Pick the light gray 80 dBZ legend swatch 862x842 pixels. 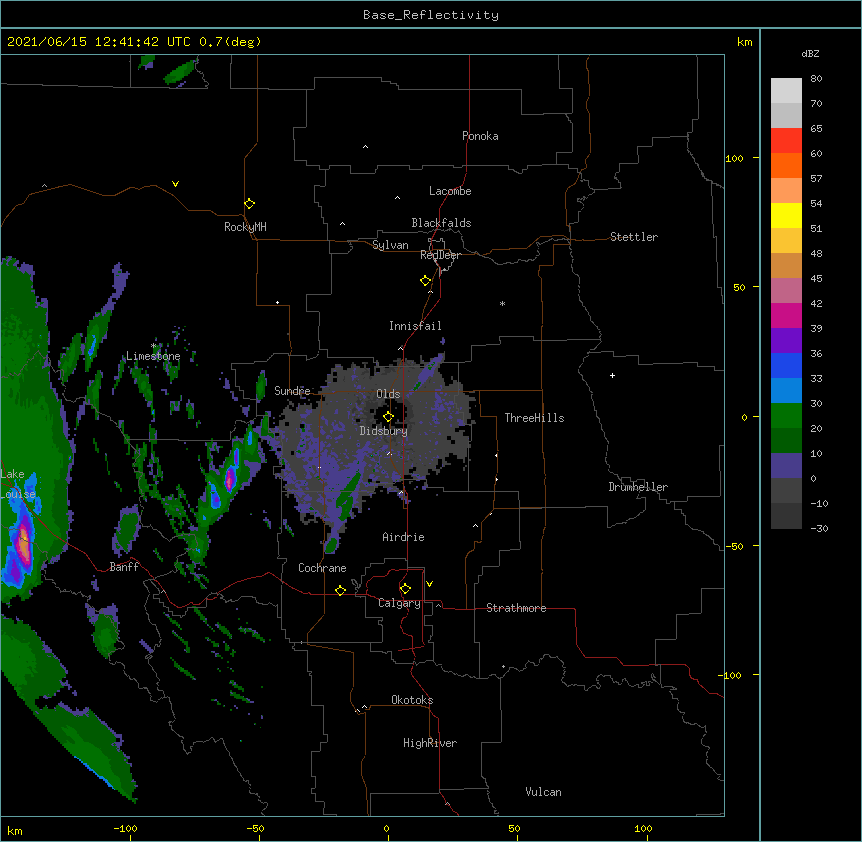click(786, 90)
